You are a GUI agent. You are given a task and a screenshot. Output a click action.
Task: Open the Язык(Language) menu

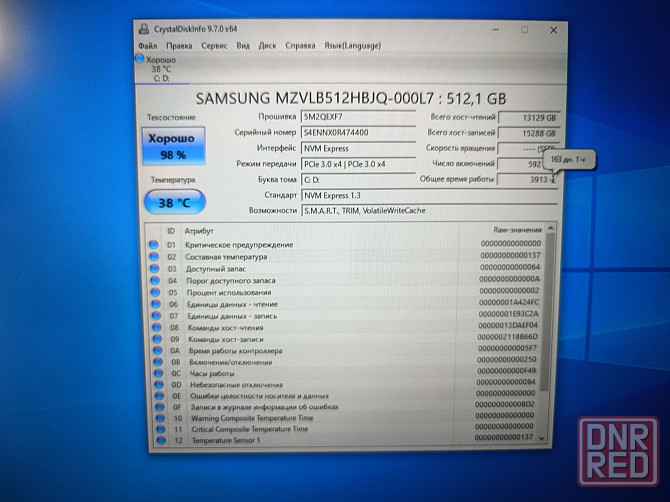345,45
